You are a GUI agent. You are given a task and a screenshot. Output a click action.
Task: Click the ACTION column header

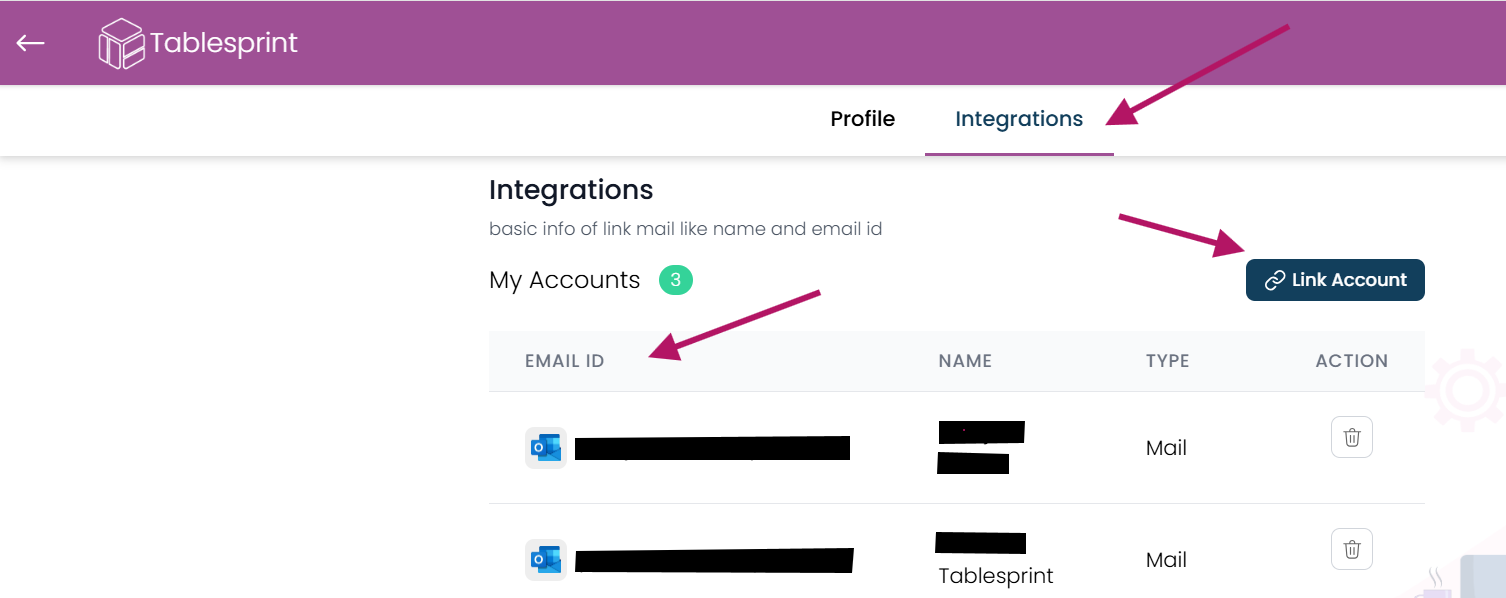[1352, 361]
